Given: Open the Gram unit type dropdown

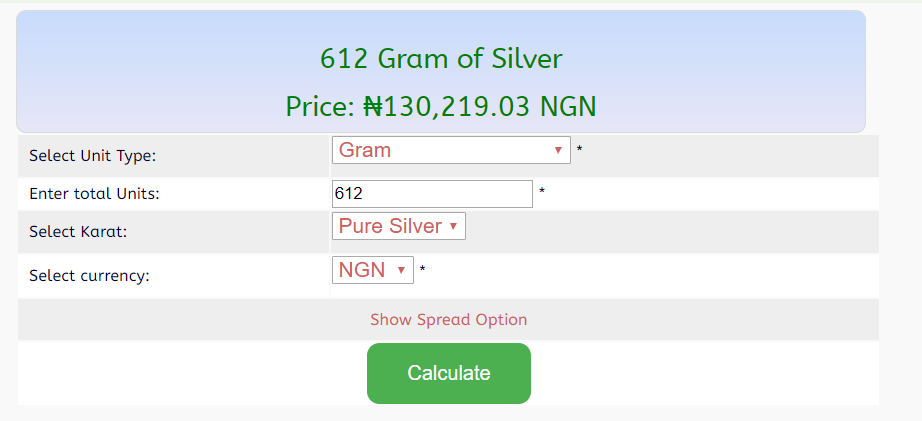Looking at the screenshot, I should (x=450, y=150).
